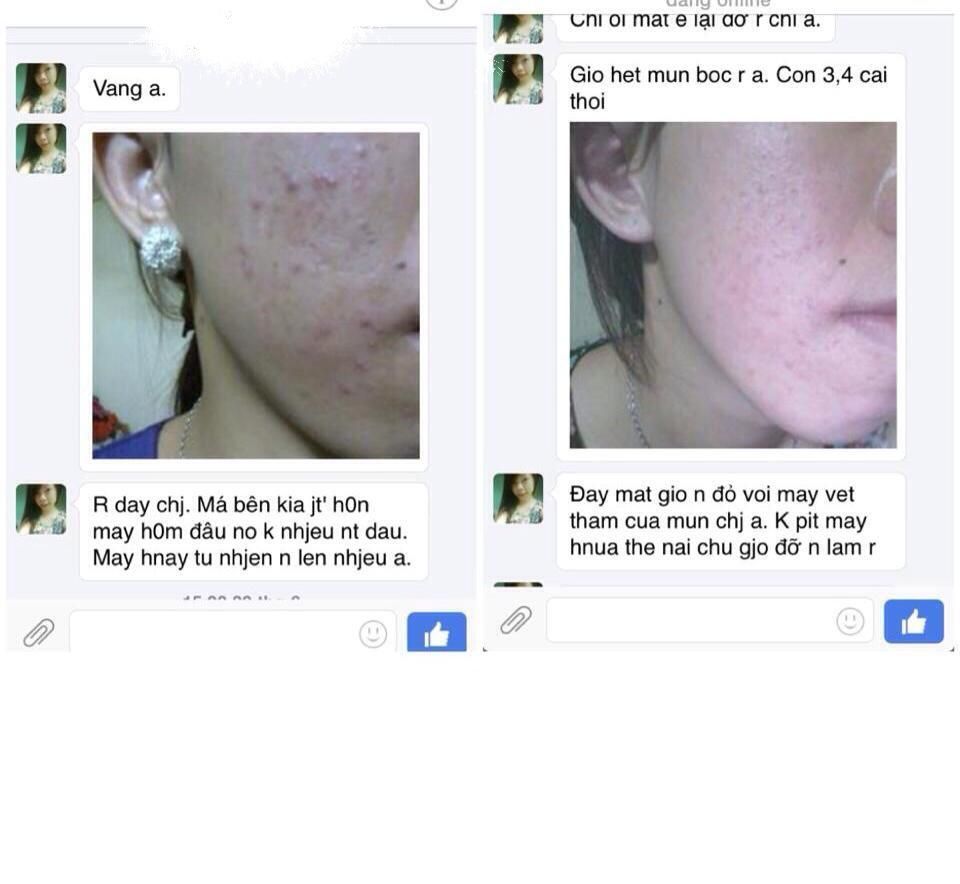Image resolution: width=960 pixels, height=884 pixels.
Task: Send a thumbs-up like in left chat
Action: pos(437,631)
